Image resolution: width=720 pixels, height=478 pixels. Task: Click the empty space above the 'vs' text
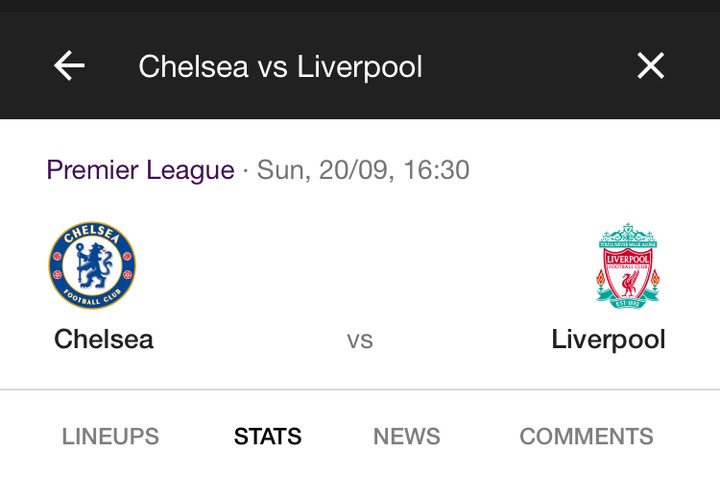click(x=360, y=265)
